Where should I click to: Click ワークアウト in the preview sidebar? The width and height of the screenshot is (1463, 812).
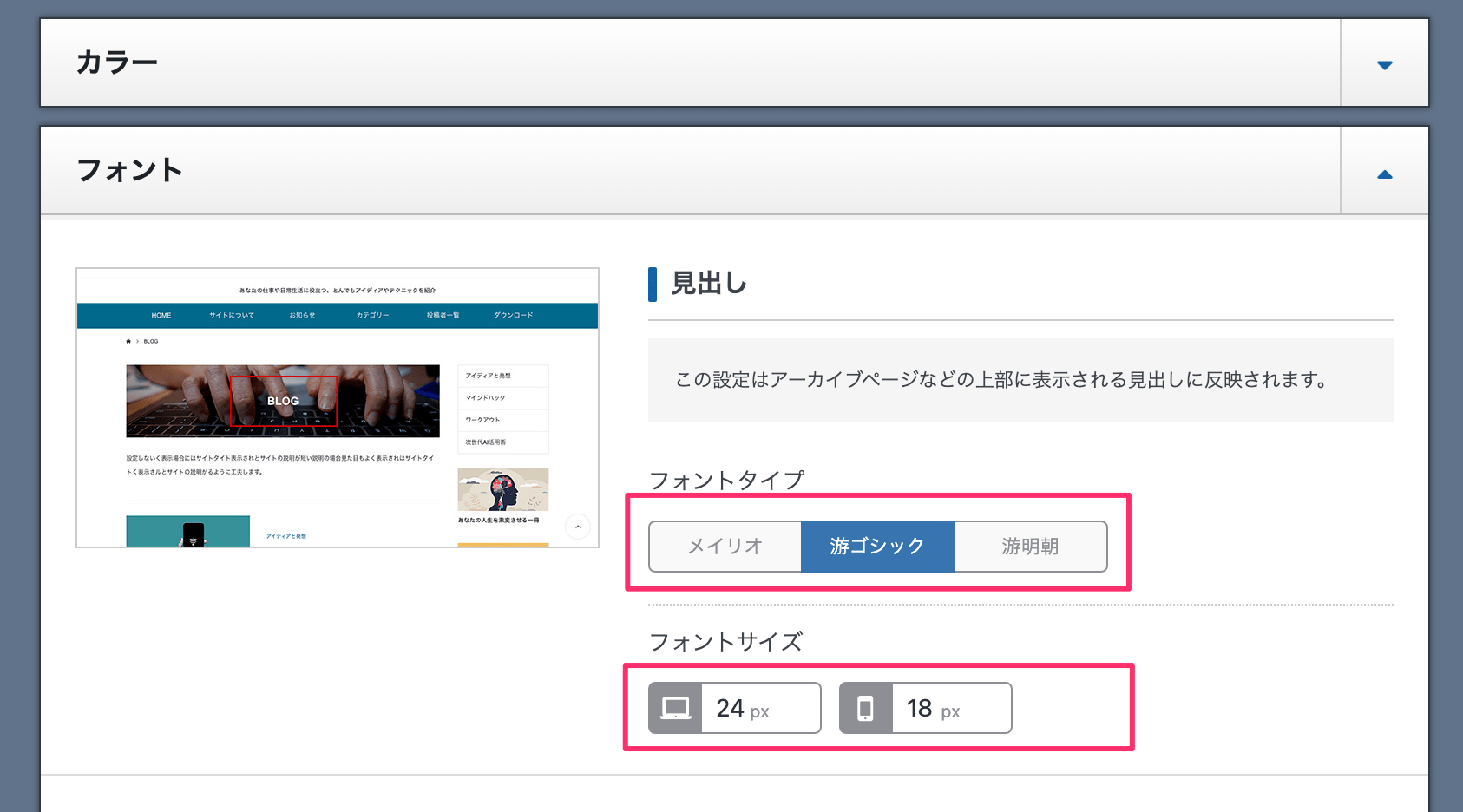(x=482, y=420)
